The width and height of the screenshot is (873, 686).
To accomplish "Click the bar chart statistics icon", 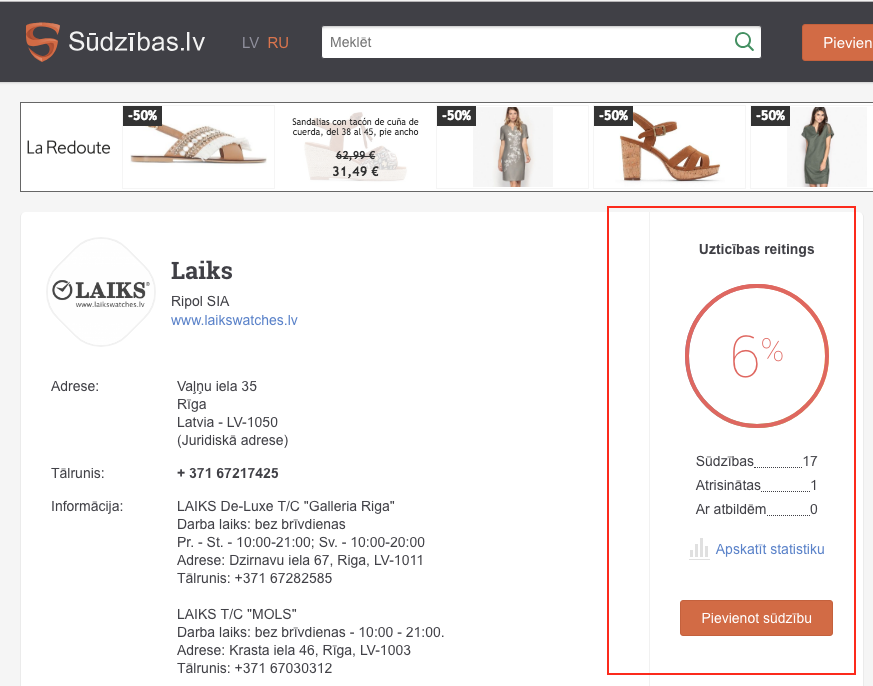I will [x=698, y=549].
